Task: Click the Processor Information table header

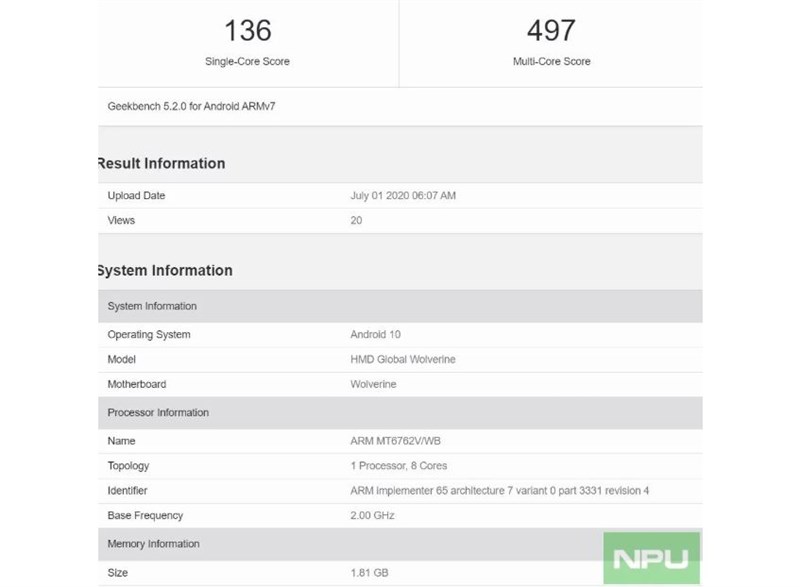Action: point(400,413)
